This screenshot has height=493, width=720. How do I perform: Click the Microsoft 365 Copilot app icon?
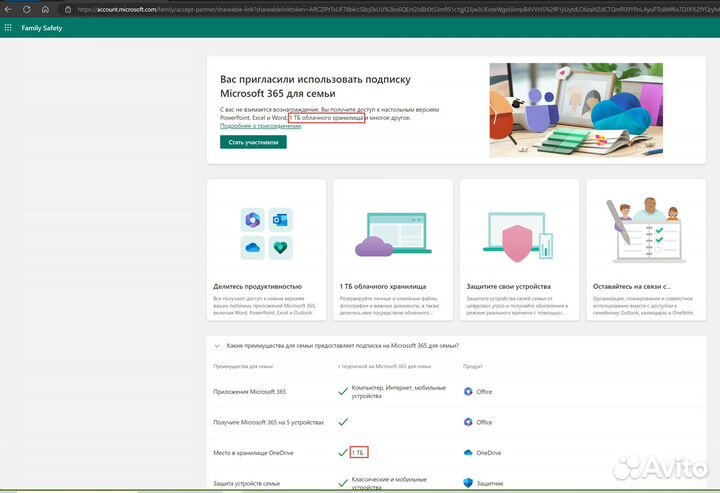pos(253,220)
